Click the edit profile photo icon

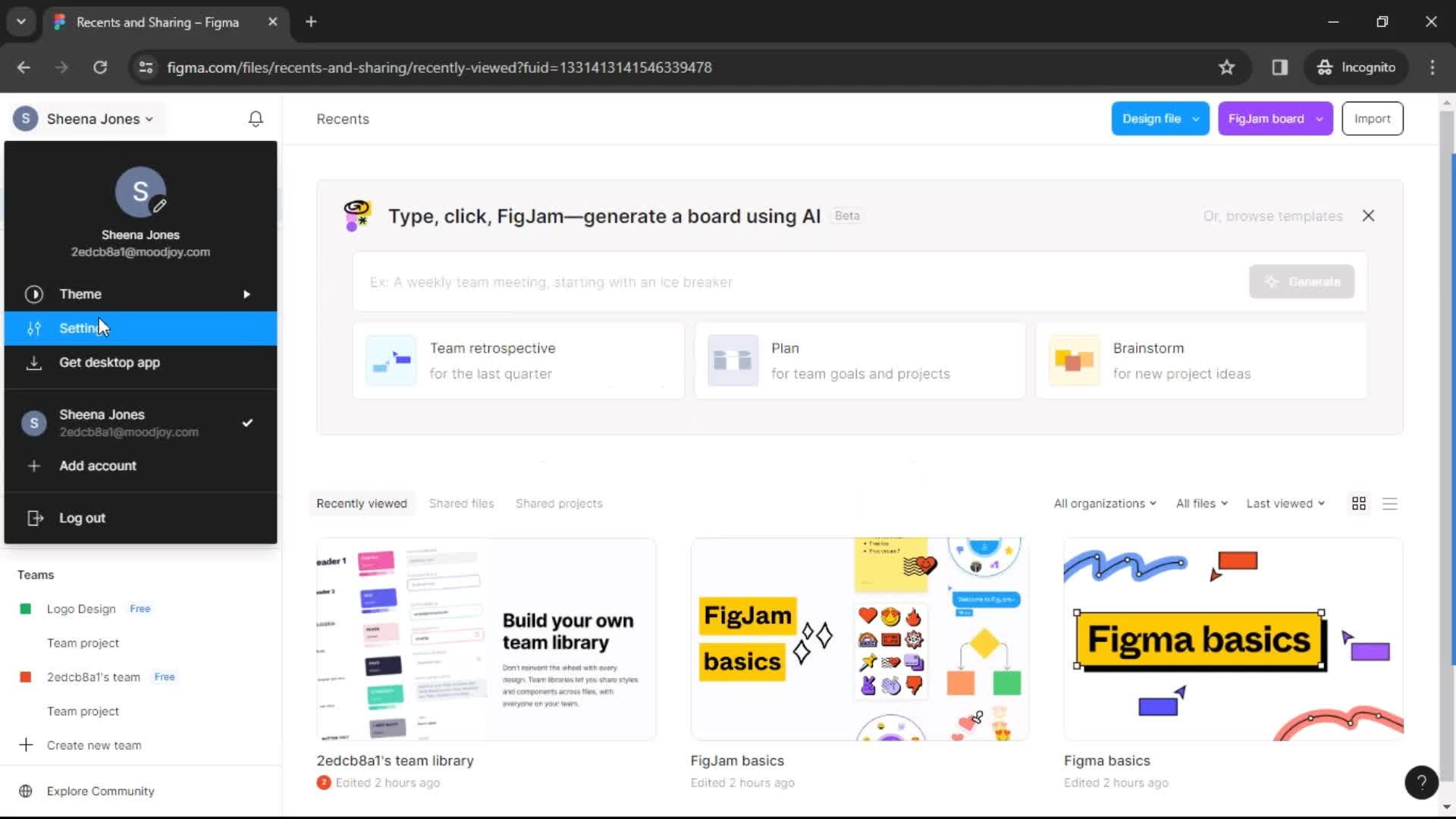pos(160,207)
